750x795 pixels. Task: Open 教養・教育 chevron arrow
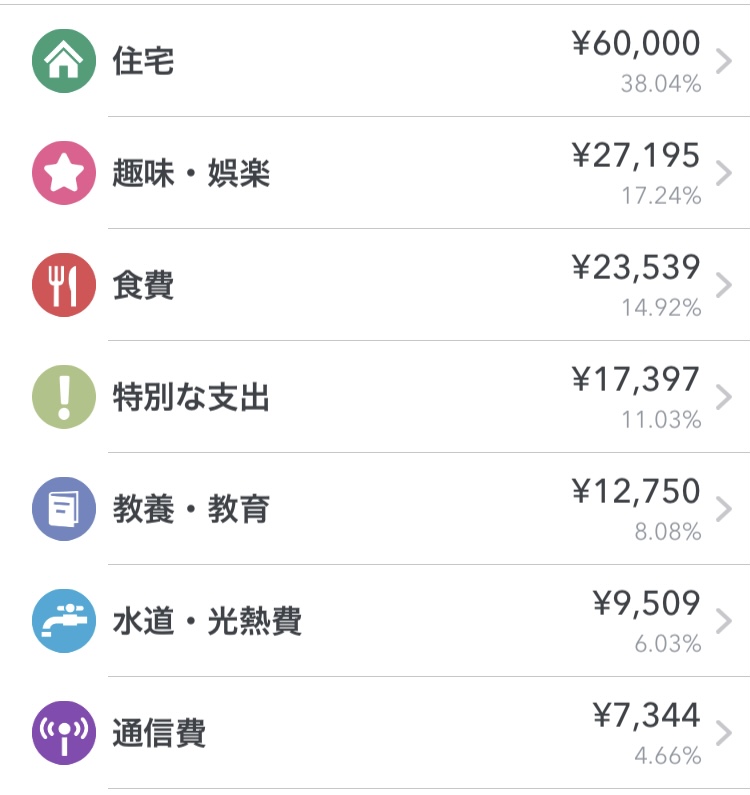[725, 510]
